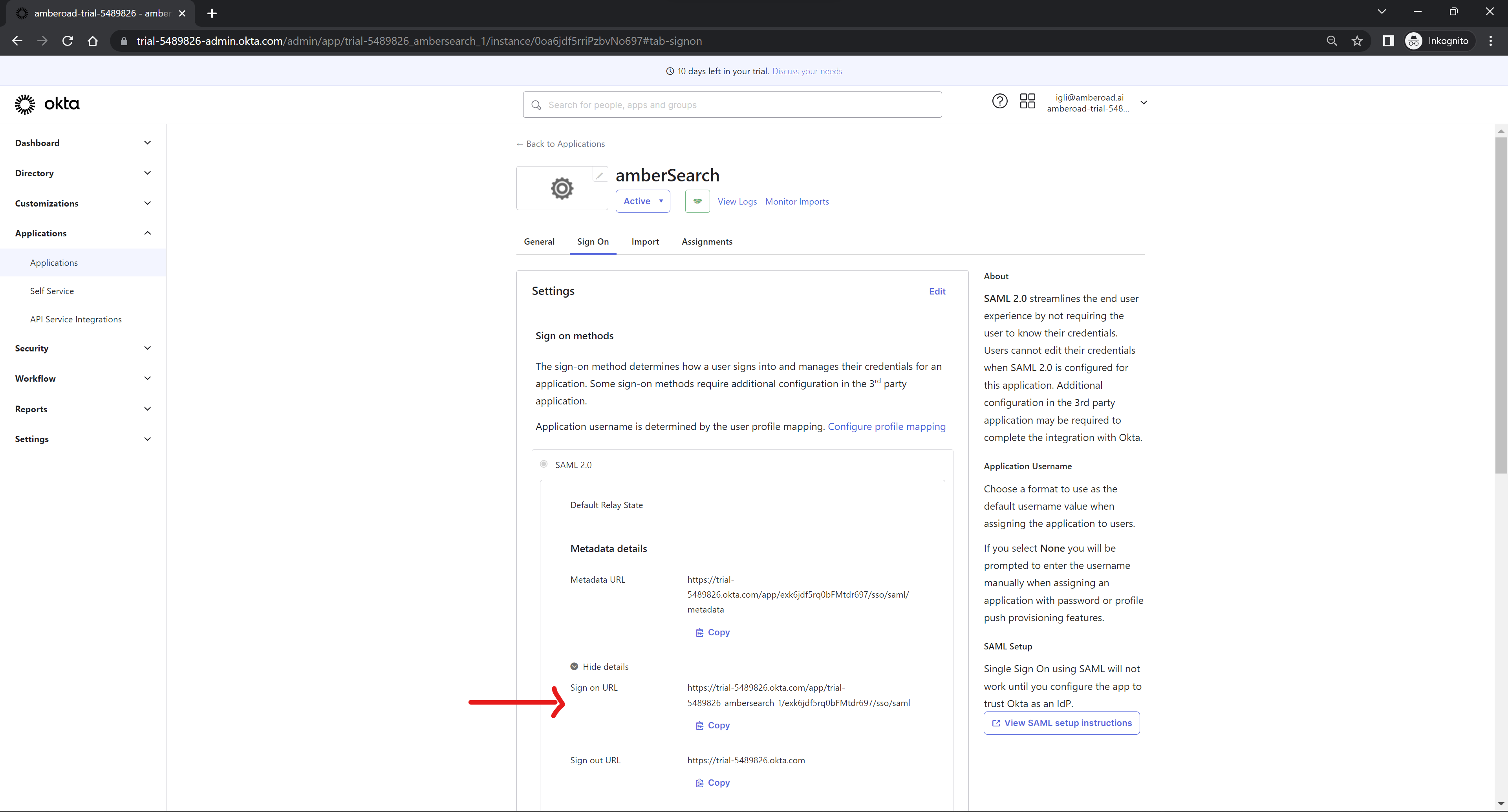Select the Sign On tab

(593, 241)
